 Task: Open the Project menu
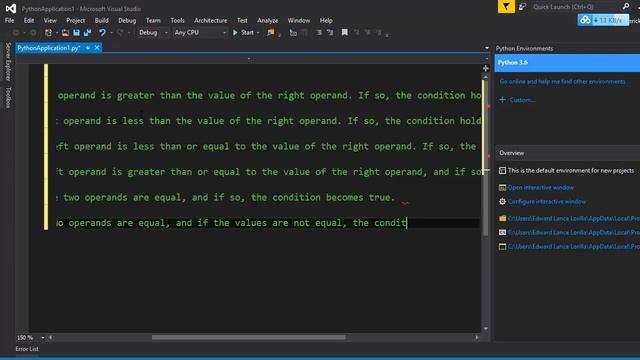[76, 20]
